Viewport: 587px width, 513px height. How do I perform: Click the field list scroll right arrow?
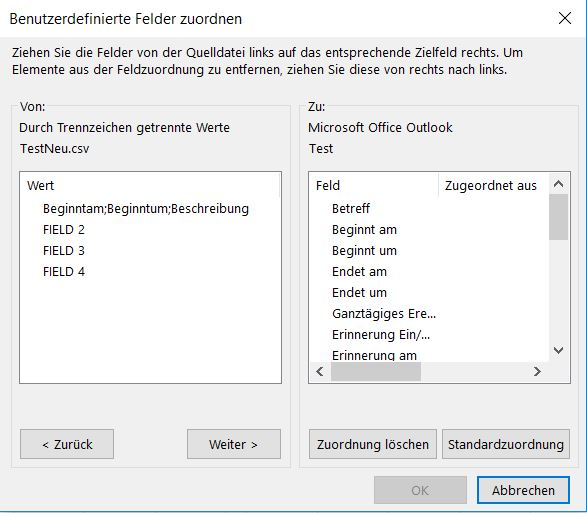pyautogui.click(x=538, y=371)
